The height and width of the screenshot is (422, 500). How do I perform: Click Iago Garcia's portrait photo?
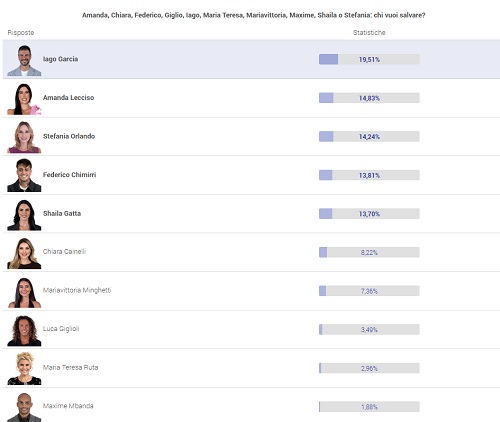(24, 60)
